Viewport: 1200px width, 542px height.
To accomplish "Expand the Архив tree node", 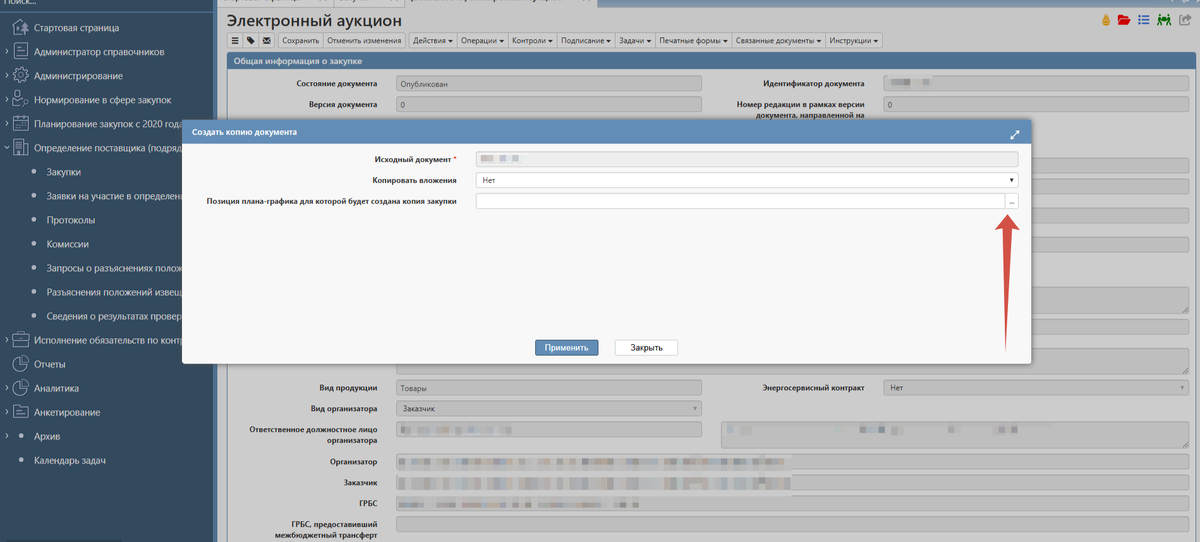I will point(7,436).
